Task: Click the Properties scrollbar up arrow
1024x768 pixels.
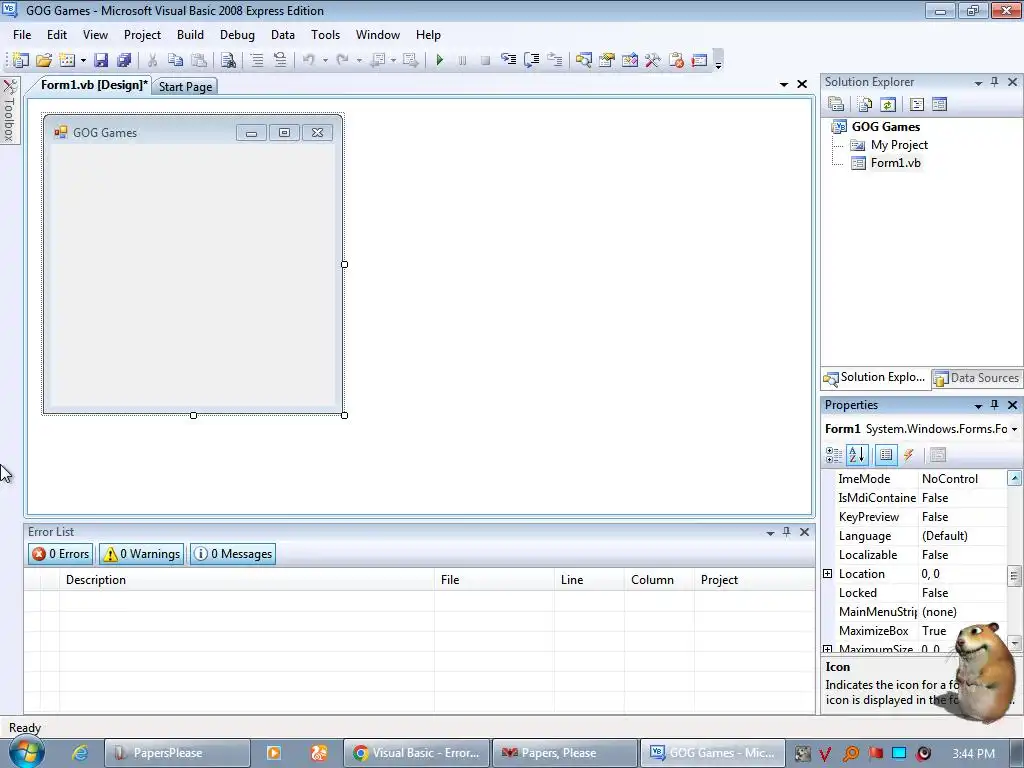Action: [x=1014, y=479]
